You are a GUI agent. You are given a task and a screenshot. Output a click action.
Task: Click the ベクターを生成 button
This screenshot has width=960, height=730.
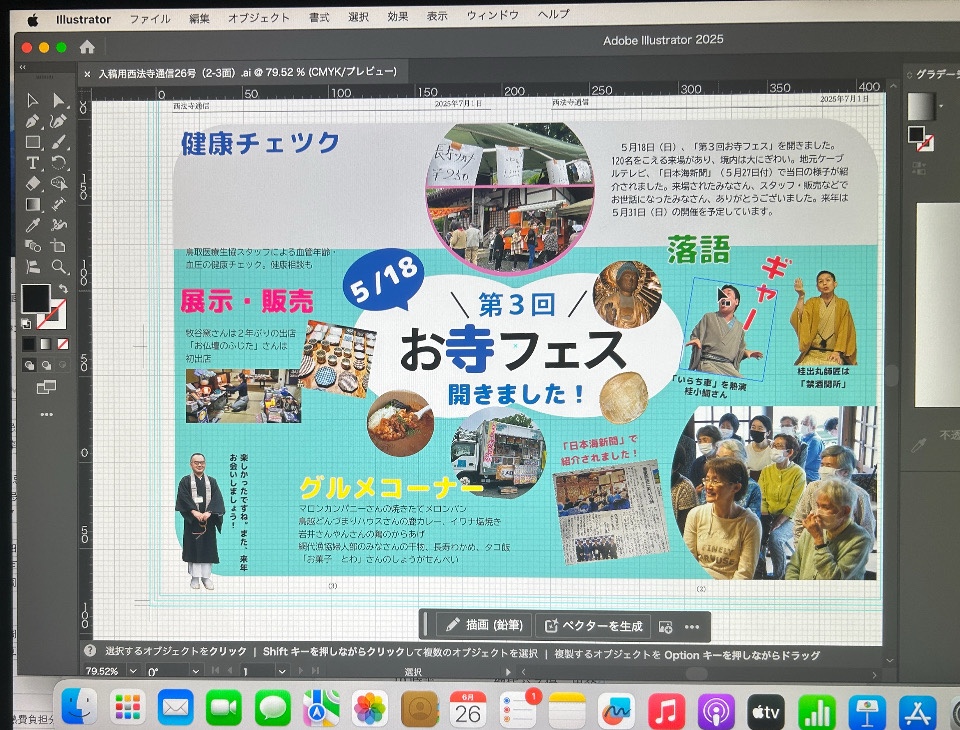[592, 626]
